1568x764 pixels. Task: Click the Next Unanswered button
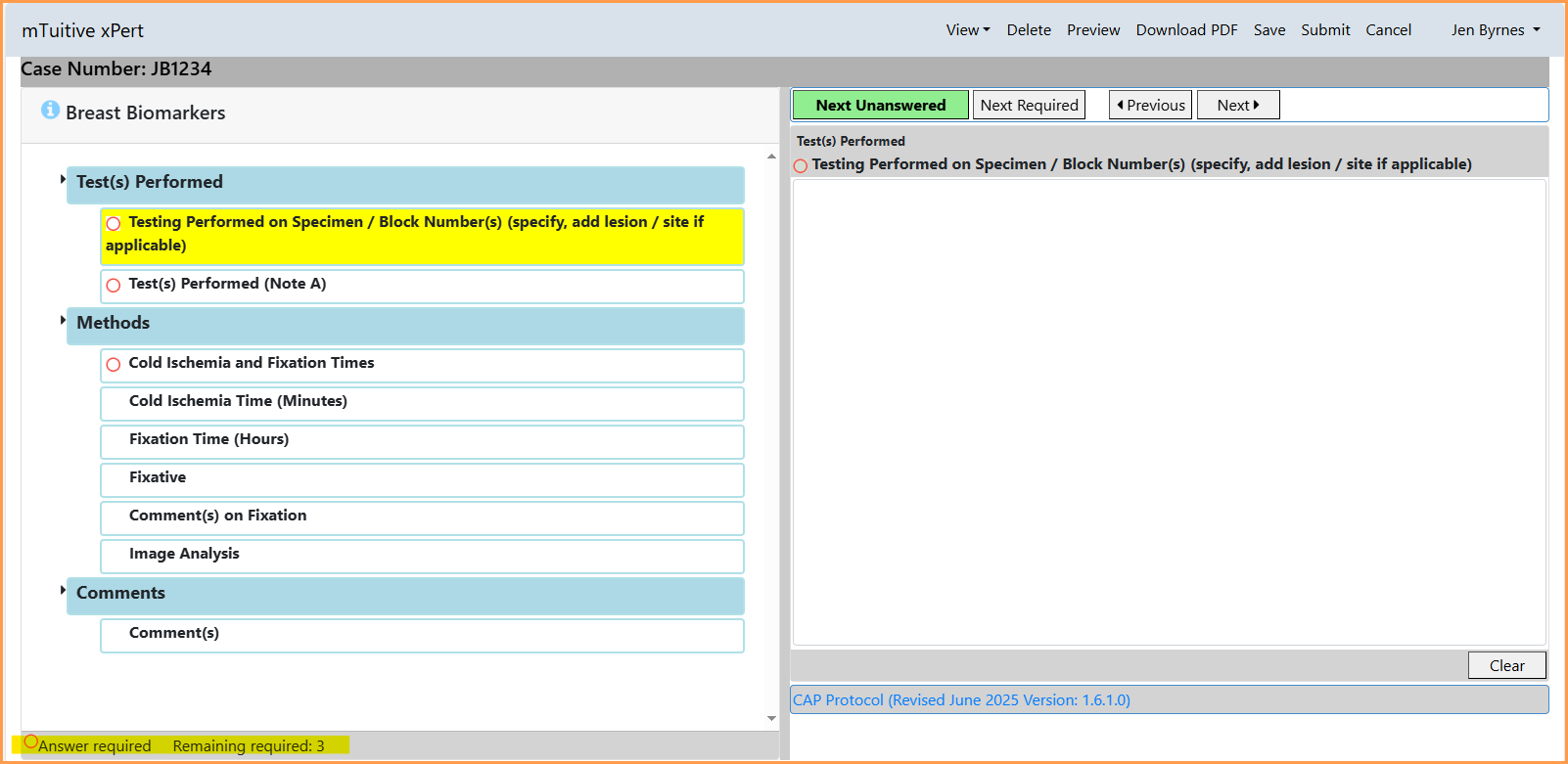(881, 105)
